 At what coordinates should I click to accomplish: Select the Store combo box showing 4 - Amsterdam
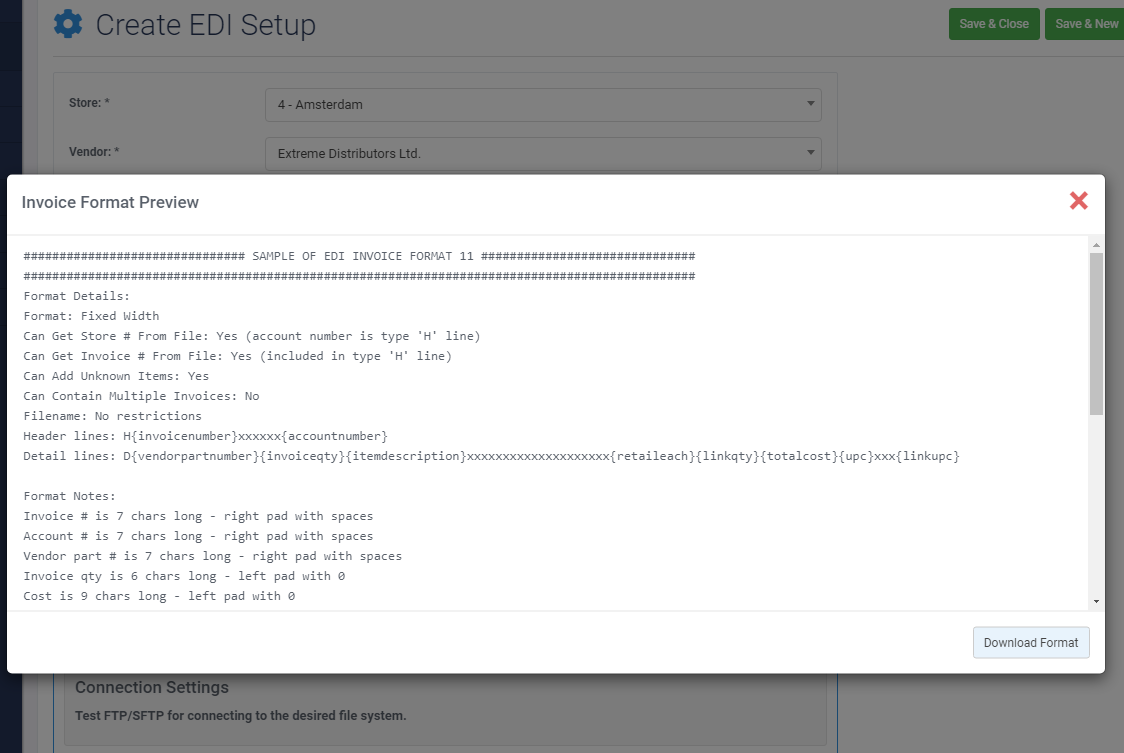543,104
